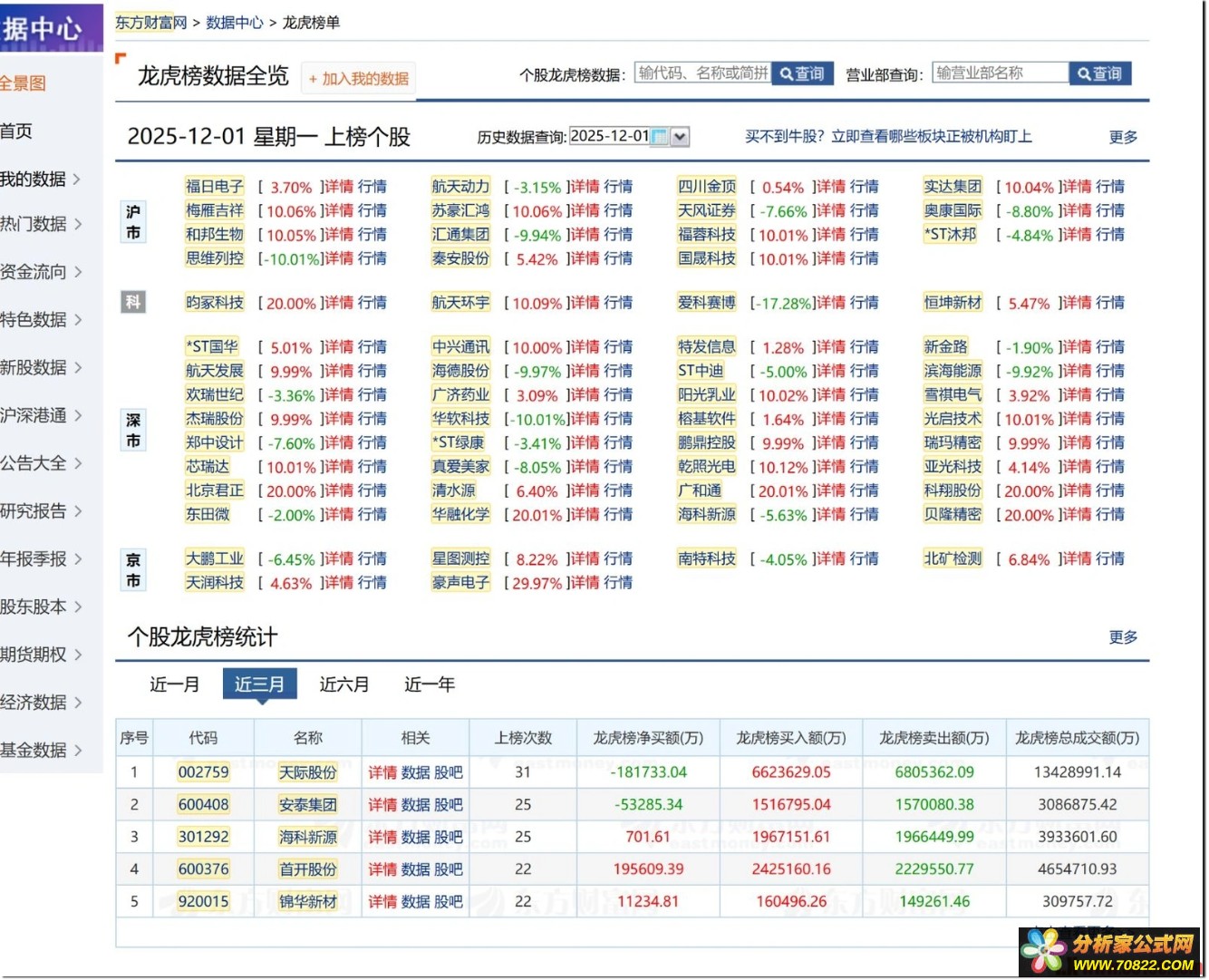
Task: Open the history date dropdown arrow
Action: coord(680,137)
